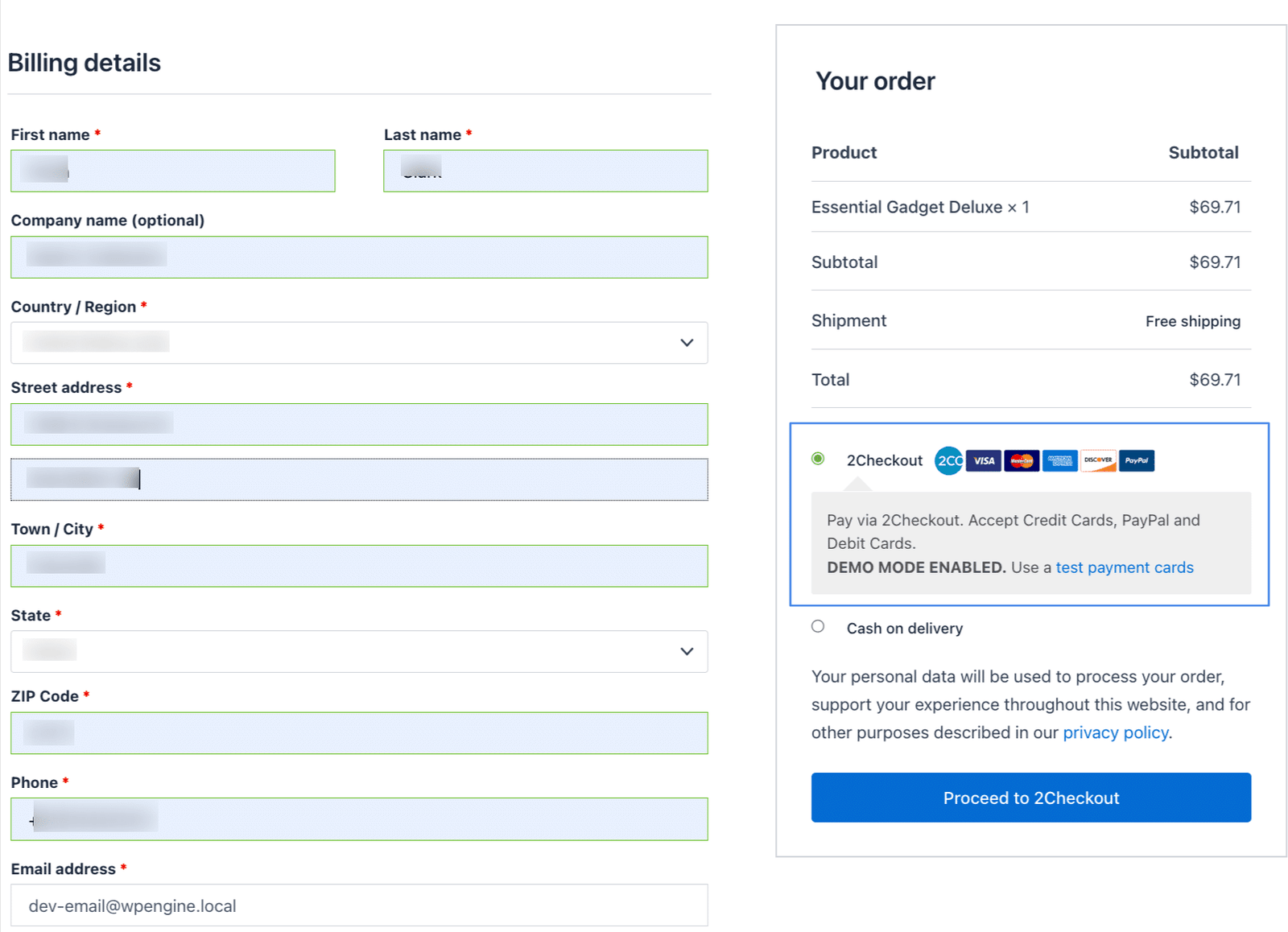The image size is (1288, 932).
Task: Focus the second street address line field
Action: (x=359, y=480)
